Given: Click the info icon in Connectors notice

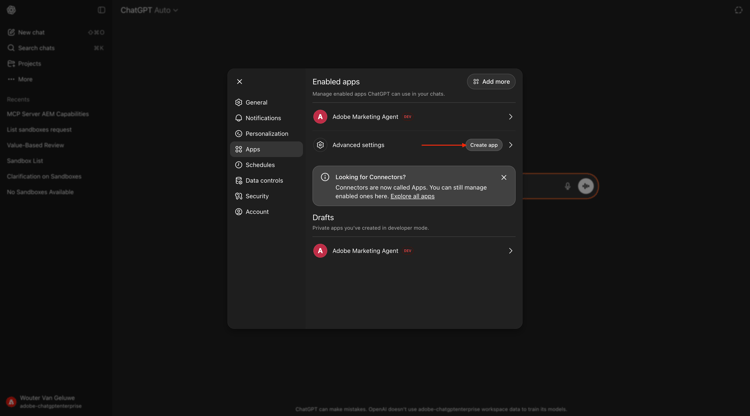Looking at the screenshot, I should (325, 177).
